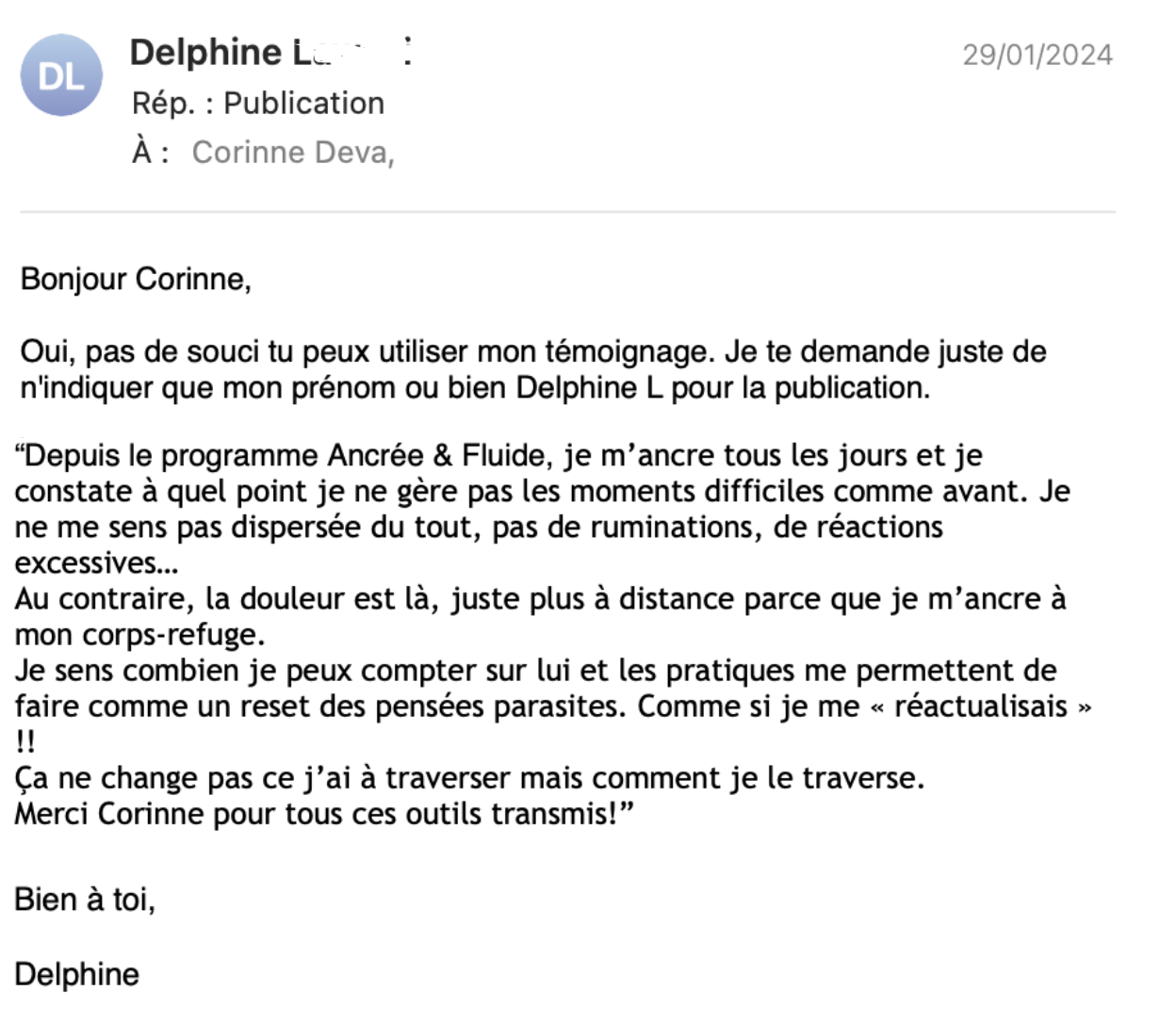
Task: Click the email date 29/01/2024
Action: pos(1037,55)
